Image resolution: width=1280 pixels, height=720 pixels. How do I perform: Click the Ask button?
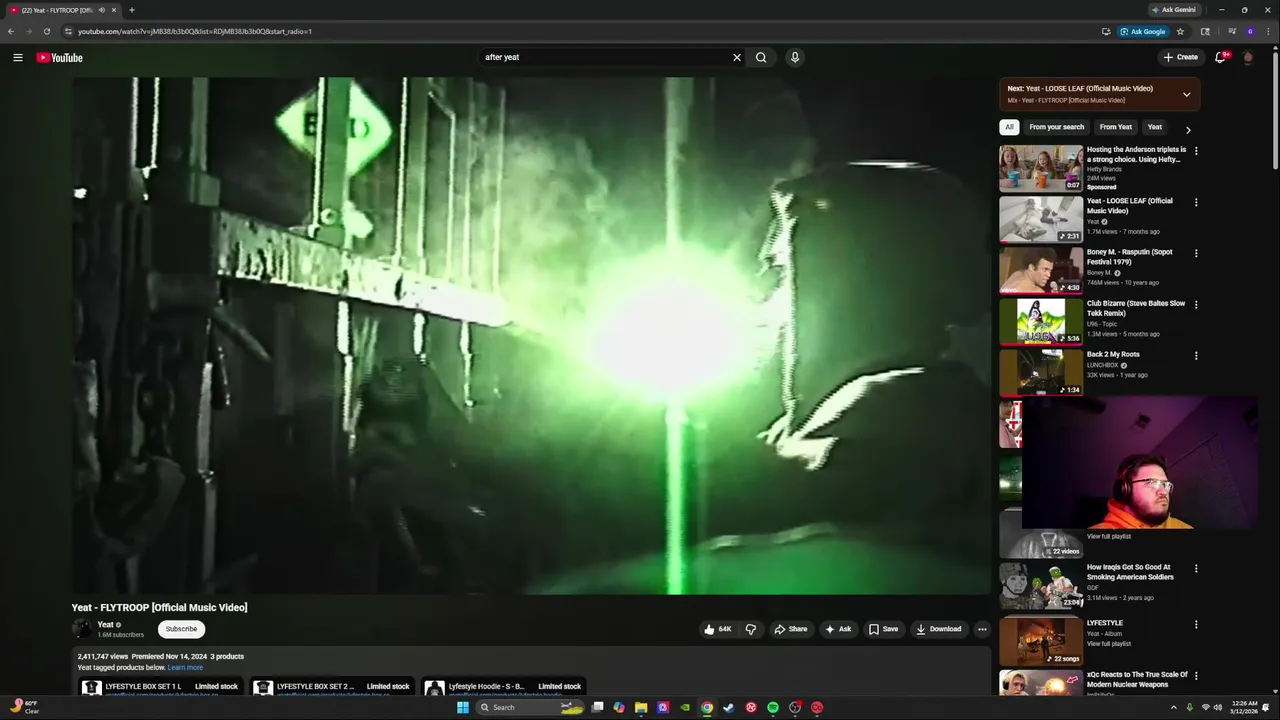(838, 629)
